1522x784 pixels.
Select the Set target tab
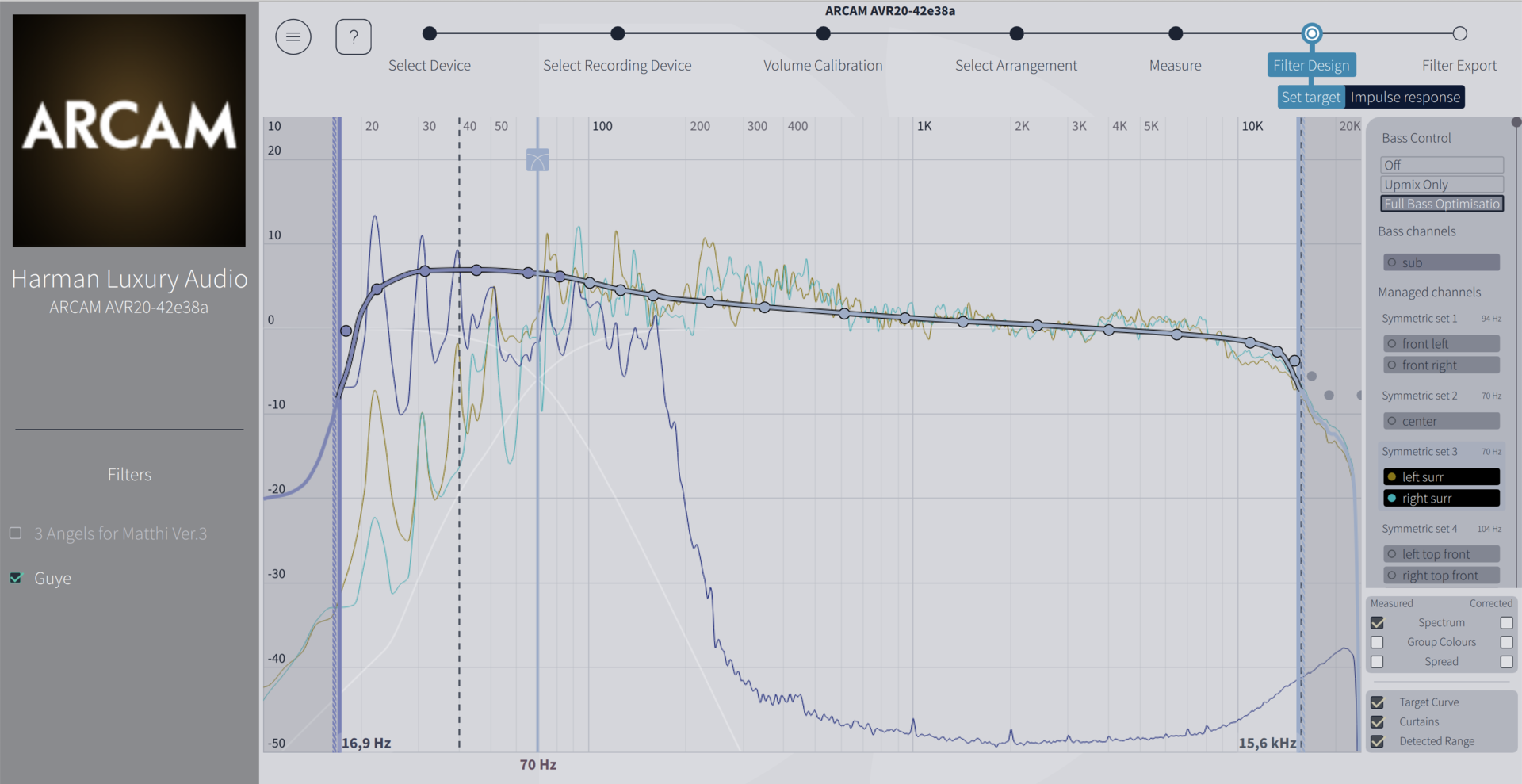1310,98
